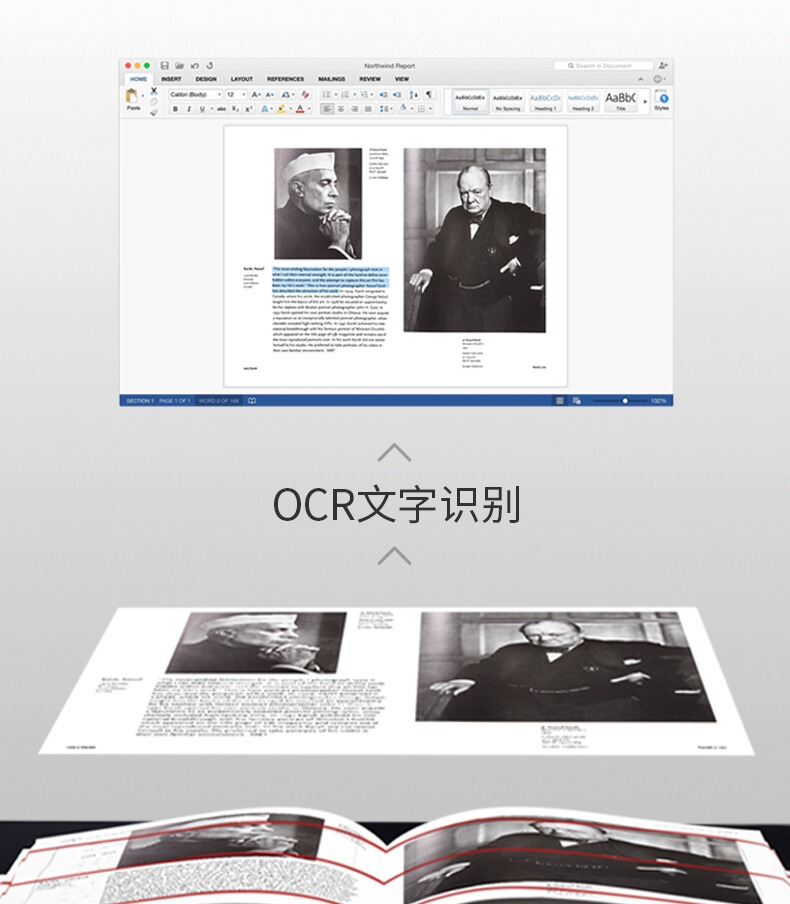Viewport: 790px width, 904px height.
Task: Open the underline style dropdown arrow
Action: pos(211,109)
